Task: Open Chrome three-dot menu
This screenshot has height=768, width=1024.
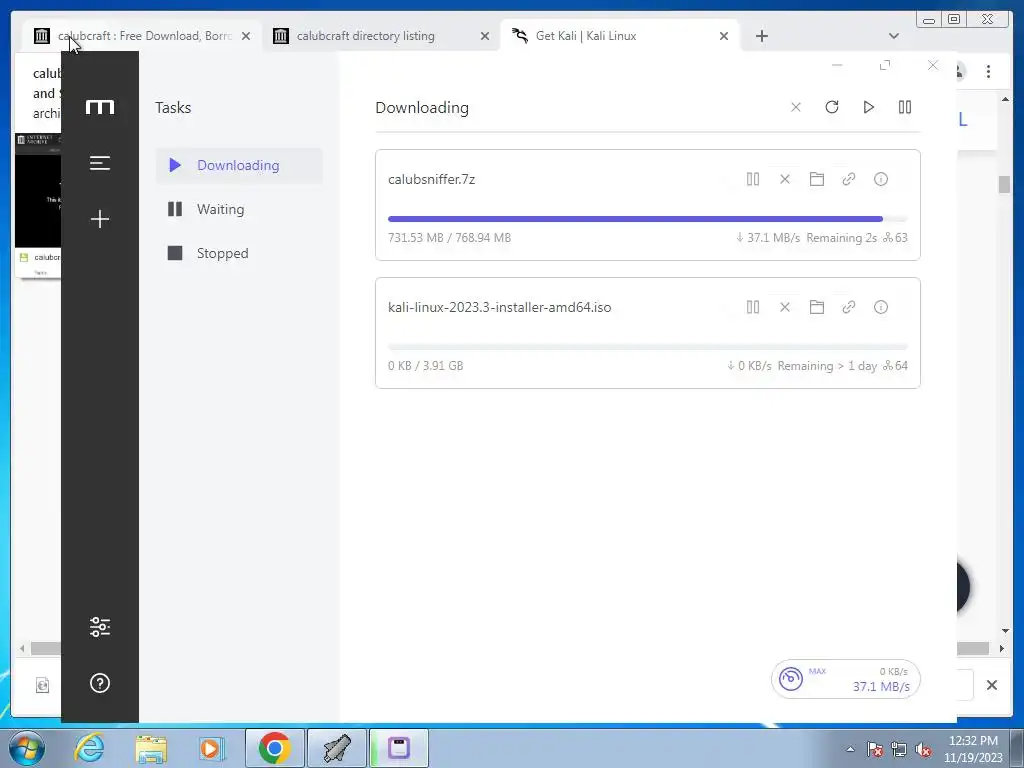Action: pos(989,71)
